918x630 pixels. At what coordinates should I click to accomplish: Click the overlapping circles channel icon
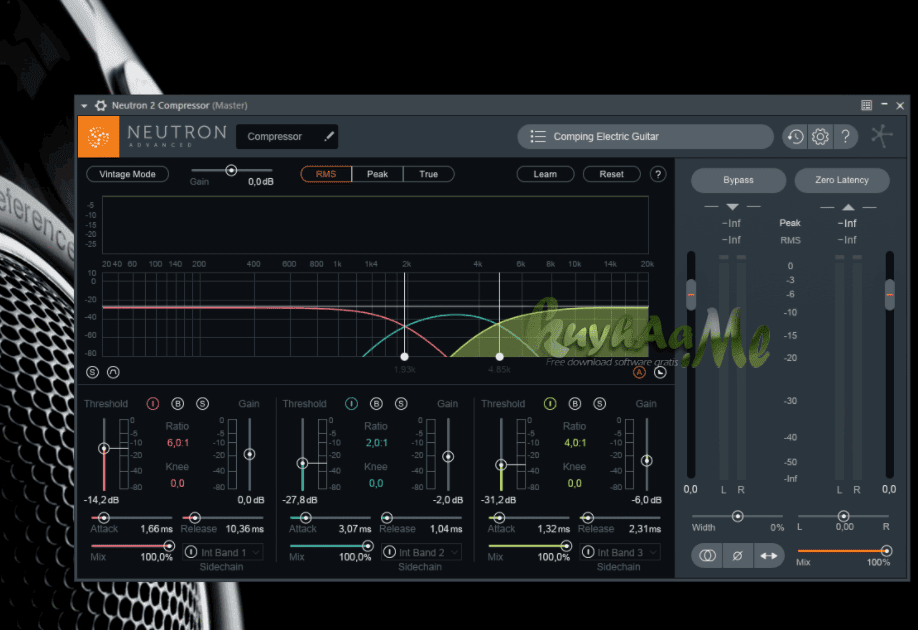coord(707,555)
